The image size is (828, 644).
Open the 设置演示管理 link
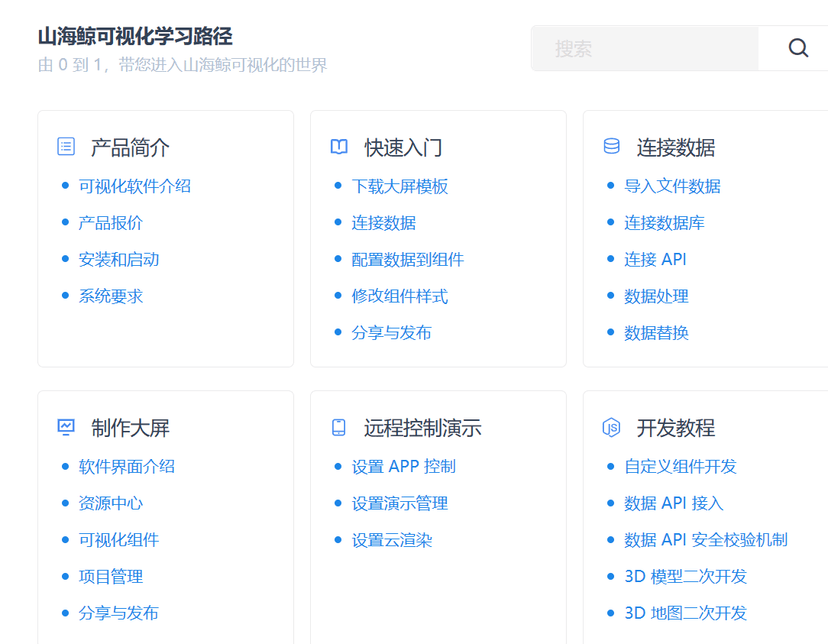[400, 503]
